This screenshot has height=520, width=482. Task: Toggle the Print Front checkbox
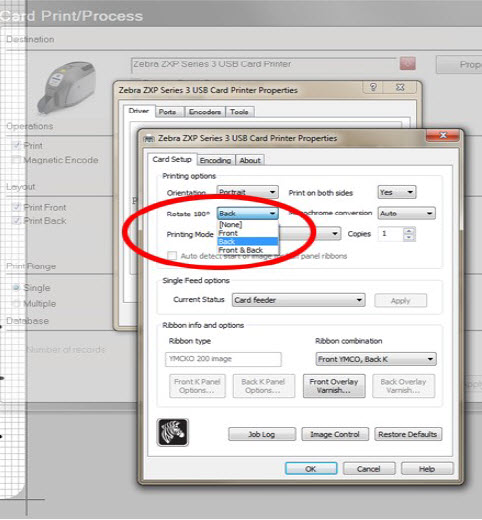click(x=16, y=207)
